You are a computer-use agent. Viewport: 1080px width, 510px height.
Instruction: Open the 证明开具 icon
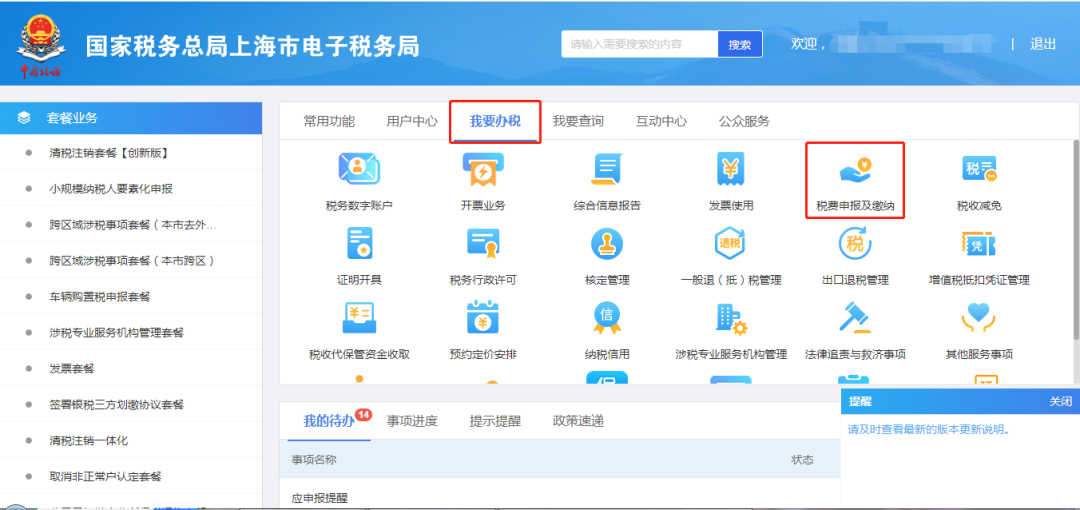click(359, 246)
